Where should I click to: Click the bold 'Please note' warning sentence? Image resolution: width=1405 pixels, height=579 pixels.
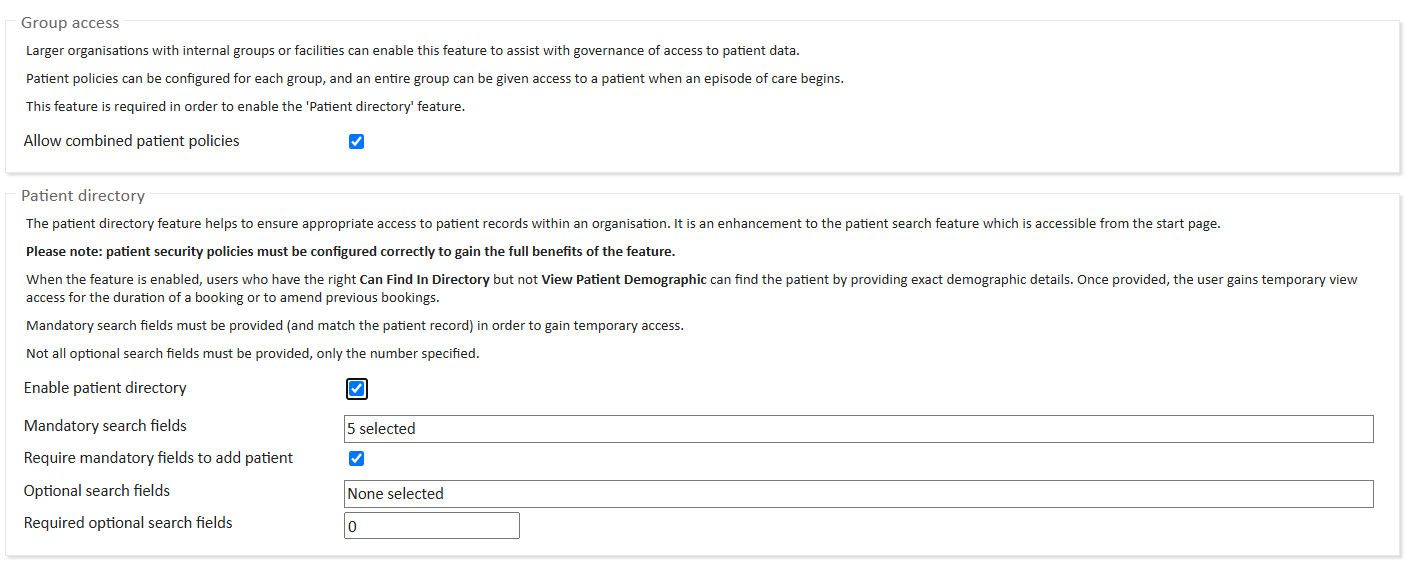(350, 251)
